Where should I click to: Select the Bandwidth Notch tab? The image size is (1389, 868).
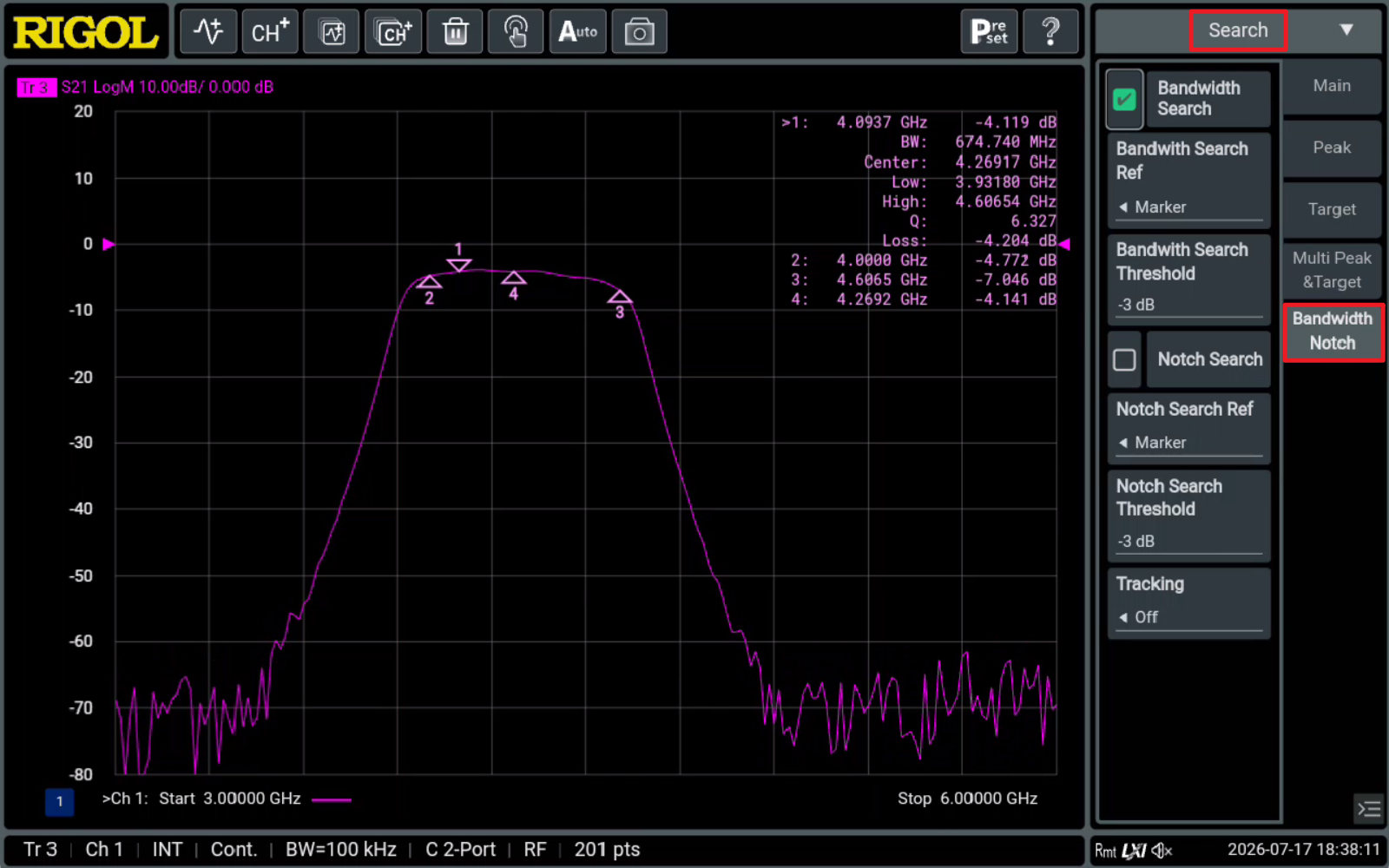pyautogui.click(x=1332, y=332)
